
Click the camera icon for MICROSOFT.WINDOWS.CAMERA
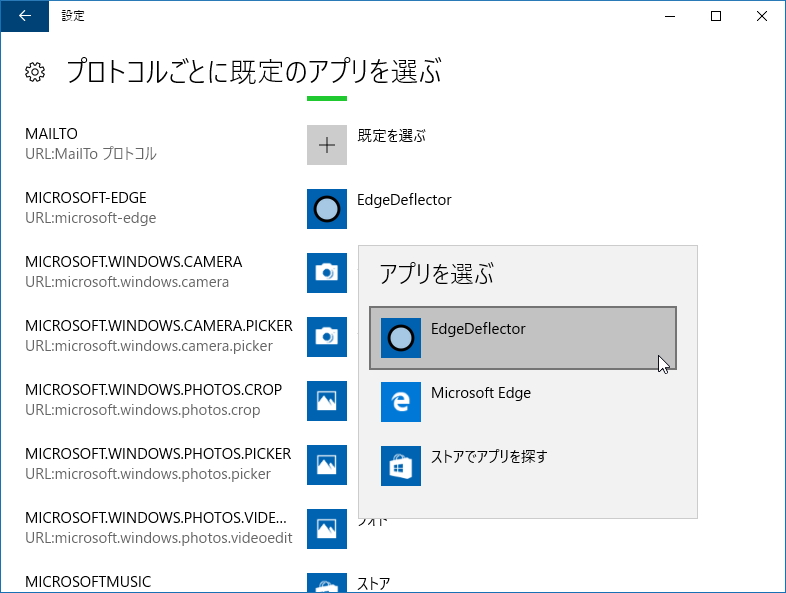pos(327,273)
